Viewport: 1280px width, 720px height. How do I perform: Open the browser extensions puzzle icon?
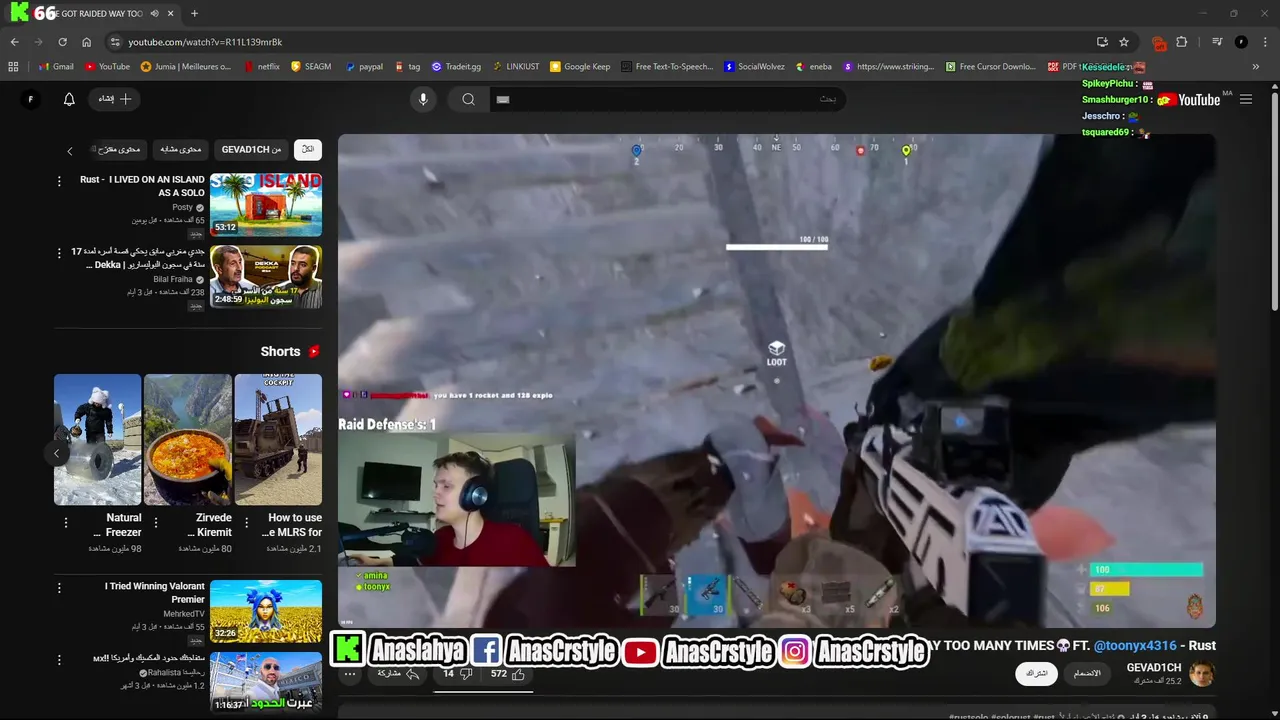point(1182,42)
